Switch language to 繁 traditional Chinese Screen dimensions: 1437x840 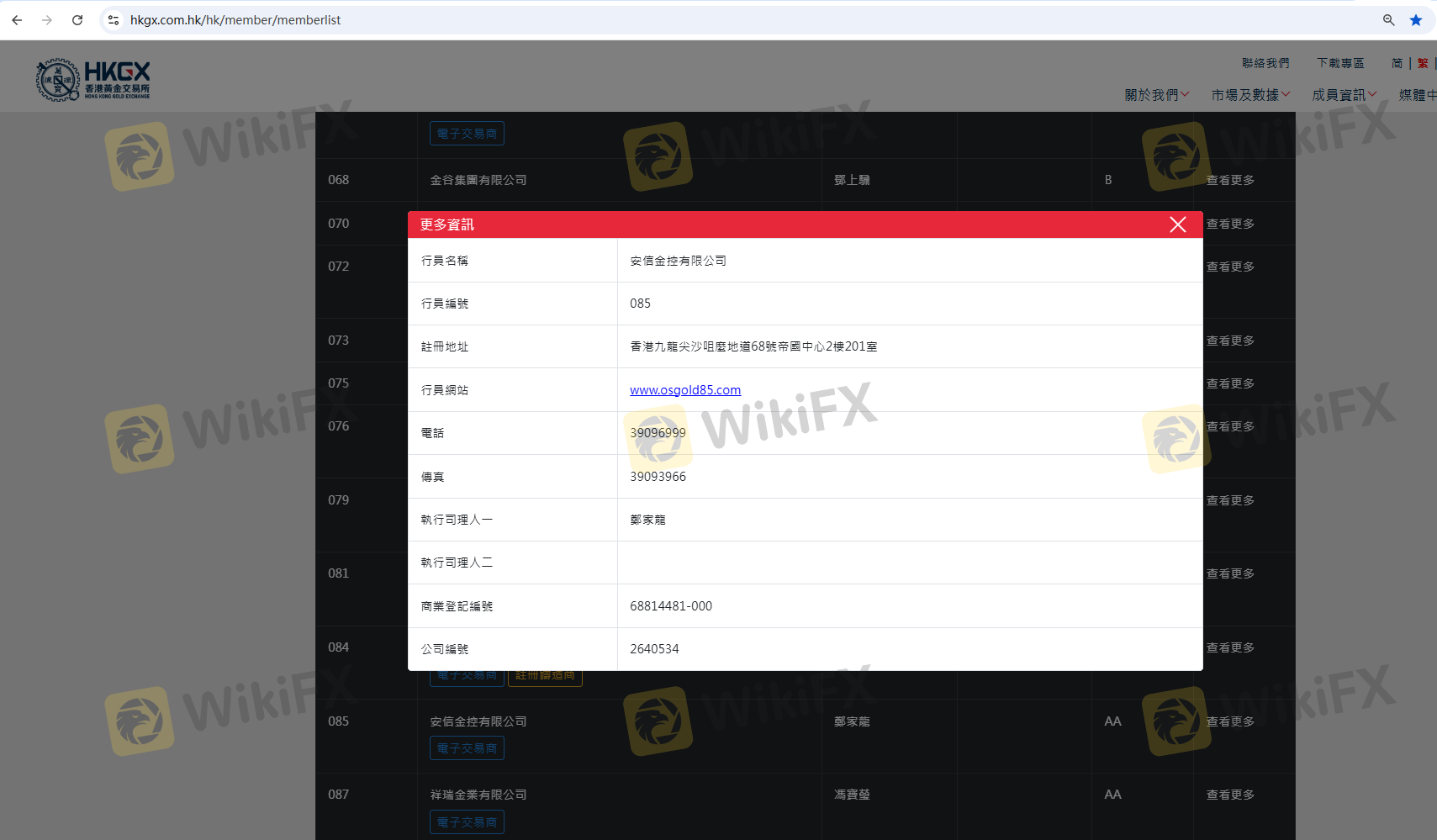[x=1422, y=63]
